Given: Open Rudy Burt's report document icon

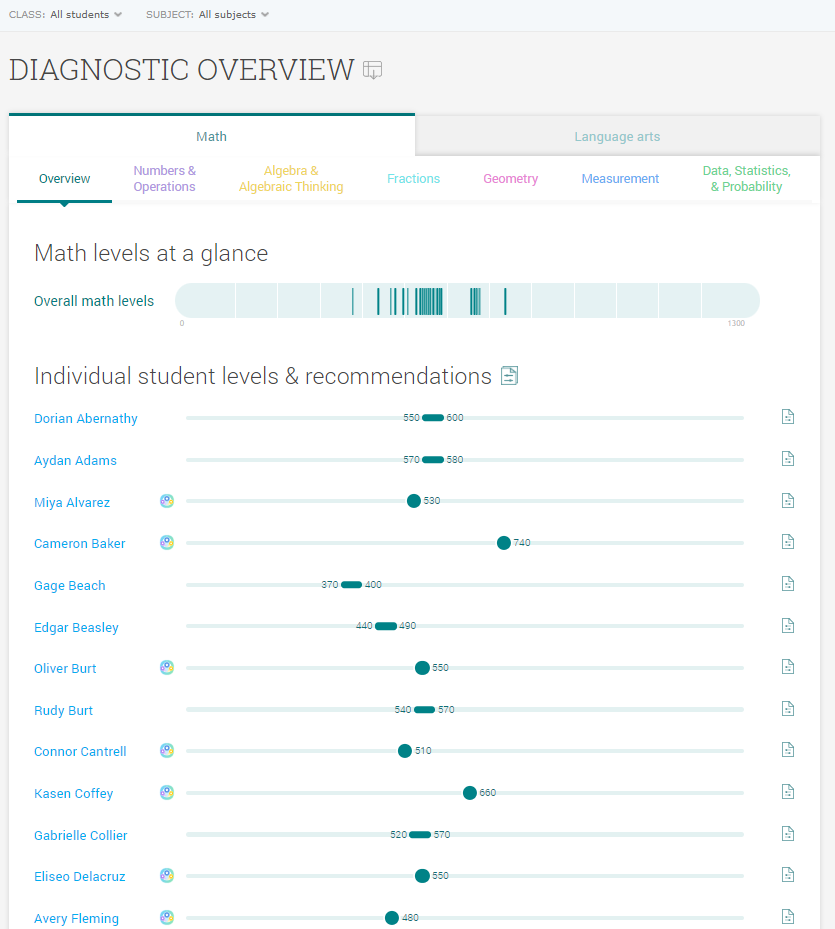Looking at the screenshot, I should point(788,709).
